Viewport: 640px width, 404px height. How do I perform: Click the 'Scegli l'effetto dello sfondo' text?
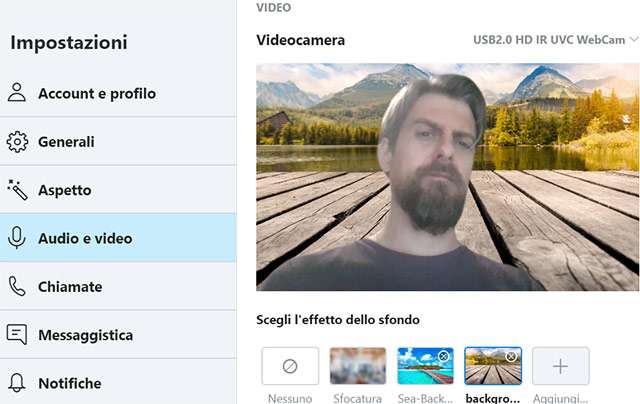pos(338,320)
